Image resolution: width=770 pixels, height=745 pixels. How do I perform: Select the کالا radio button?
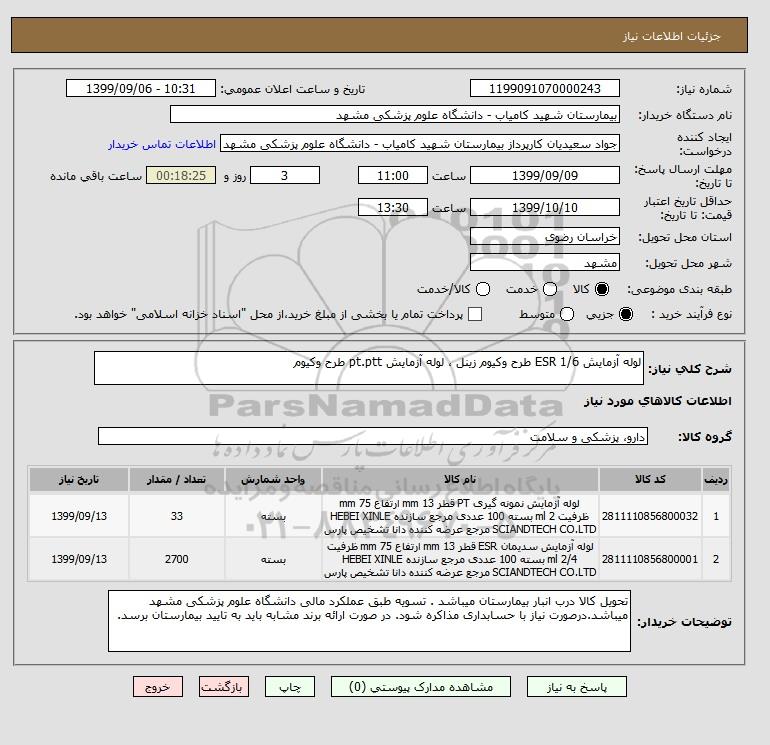click(602, 289)
